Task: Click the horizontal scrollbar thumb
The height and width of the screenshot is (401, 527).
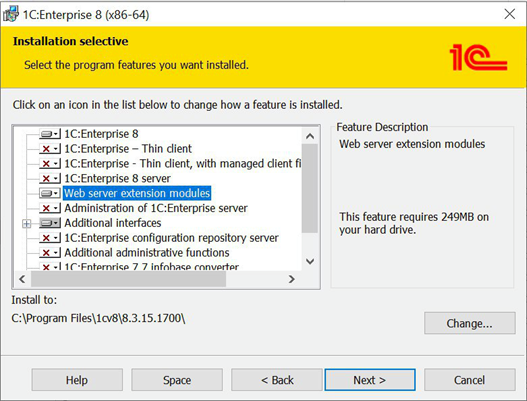Action: pyautogui.click(x=128, y=279)
